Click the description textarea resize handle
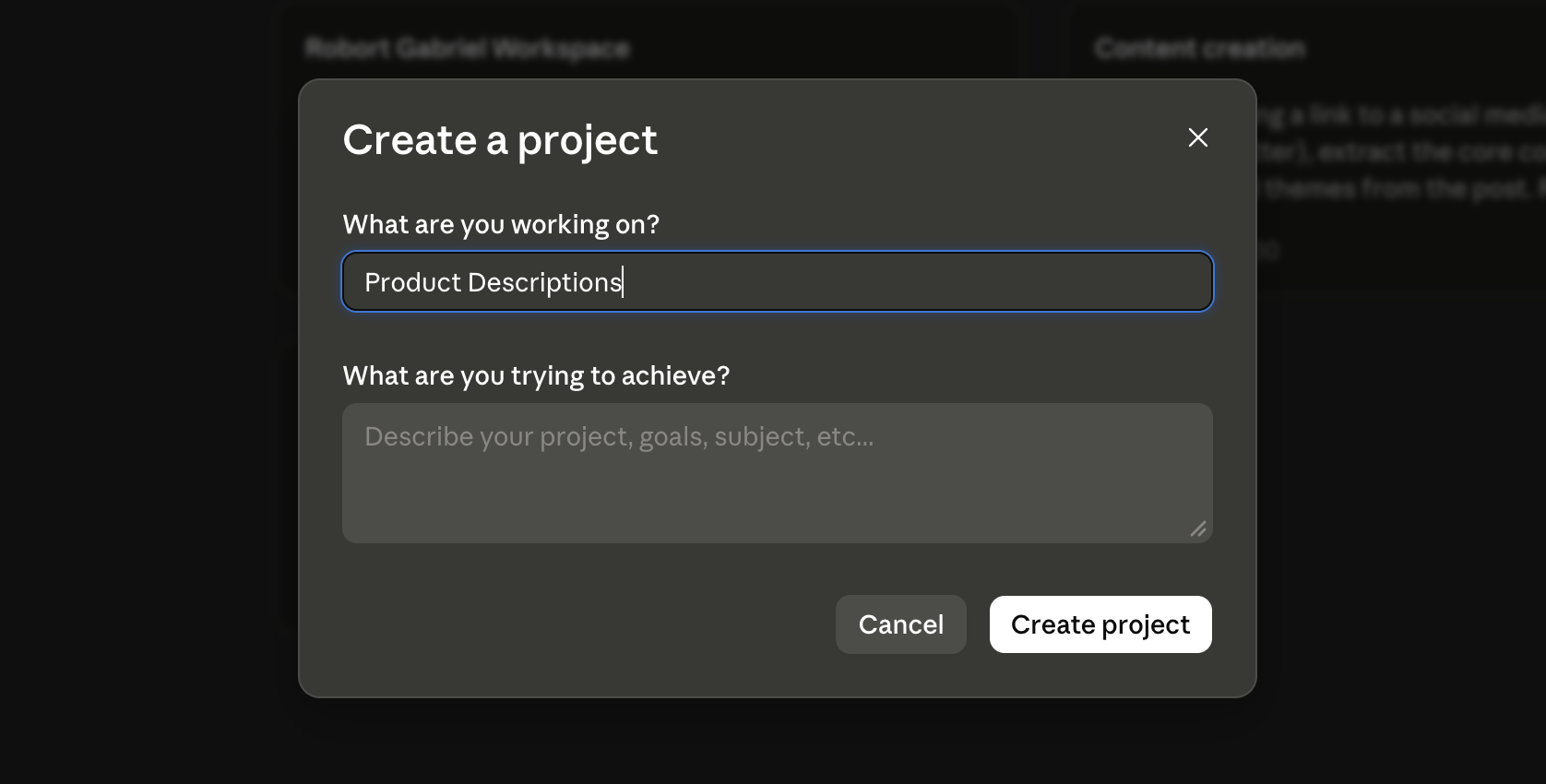This screenshot has width=1546, height=784. click(1198, 529)
